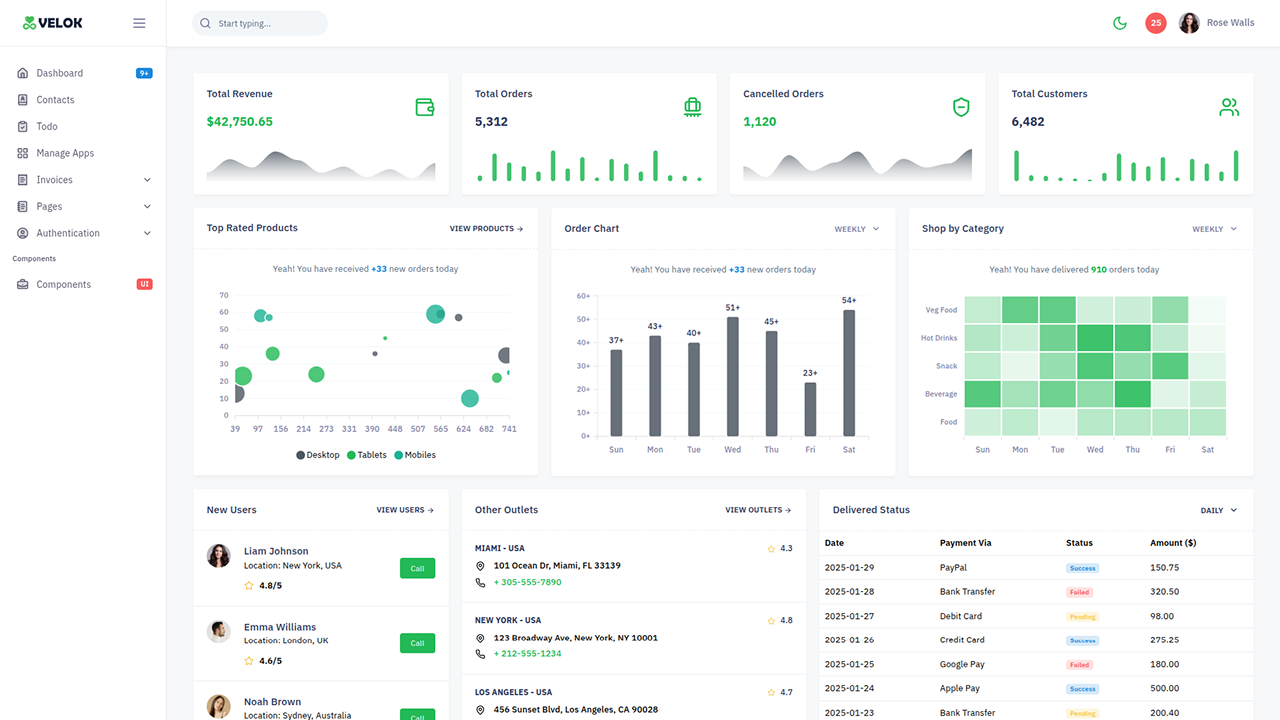The height and width of the screenshot is (720, 1280).
Task: Click the Start typing search field
Action: click(260, 22)
